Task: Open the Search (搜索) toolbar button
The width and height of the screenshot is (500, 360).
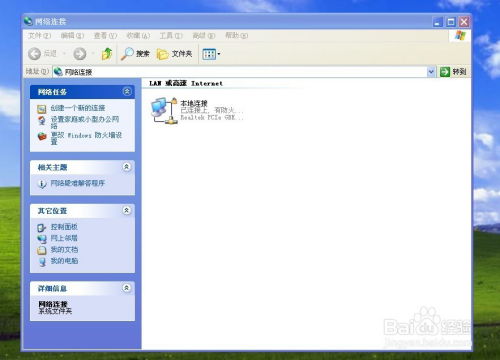Action: pos(135,53)
